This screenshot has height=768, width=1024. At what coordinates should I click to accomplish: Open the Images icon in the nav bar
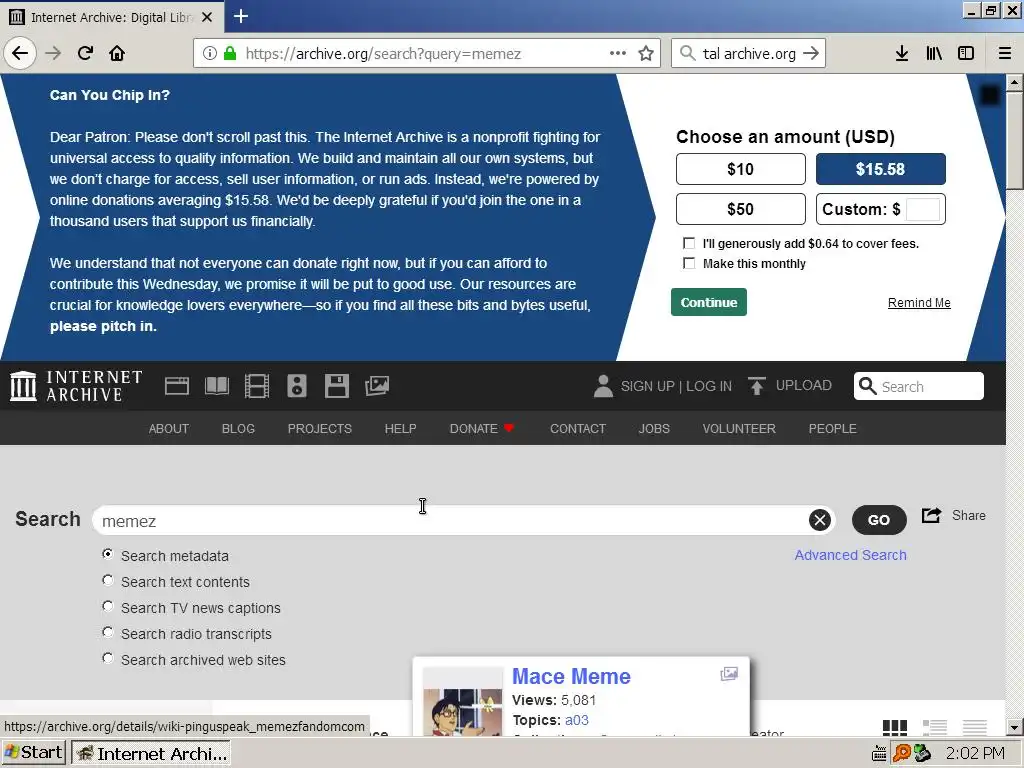[x=377, y=386]
